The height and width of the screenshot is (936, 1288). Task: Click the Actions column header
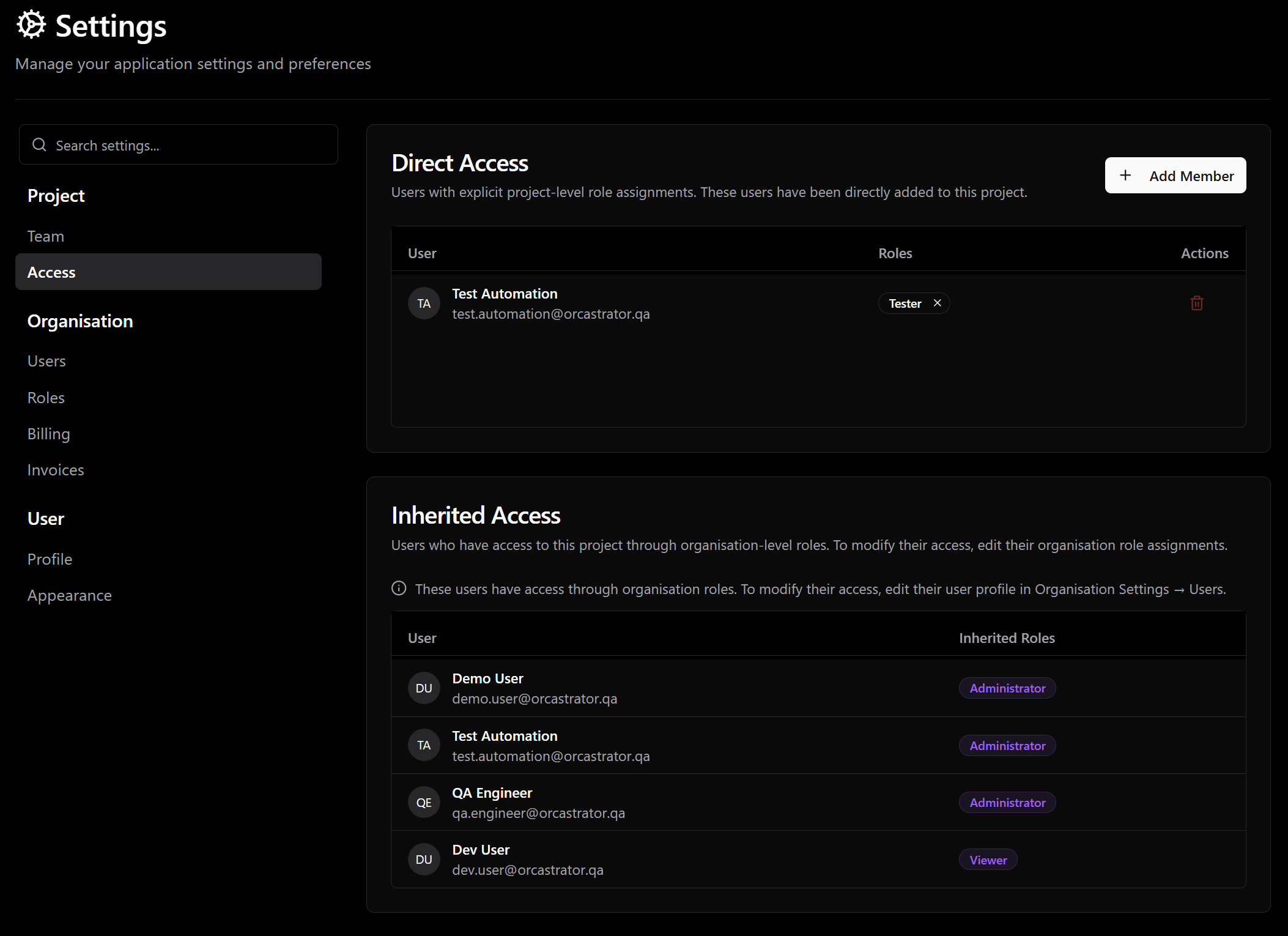(1204, 253)
